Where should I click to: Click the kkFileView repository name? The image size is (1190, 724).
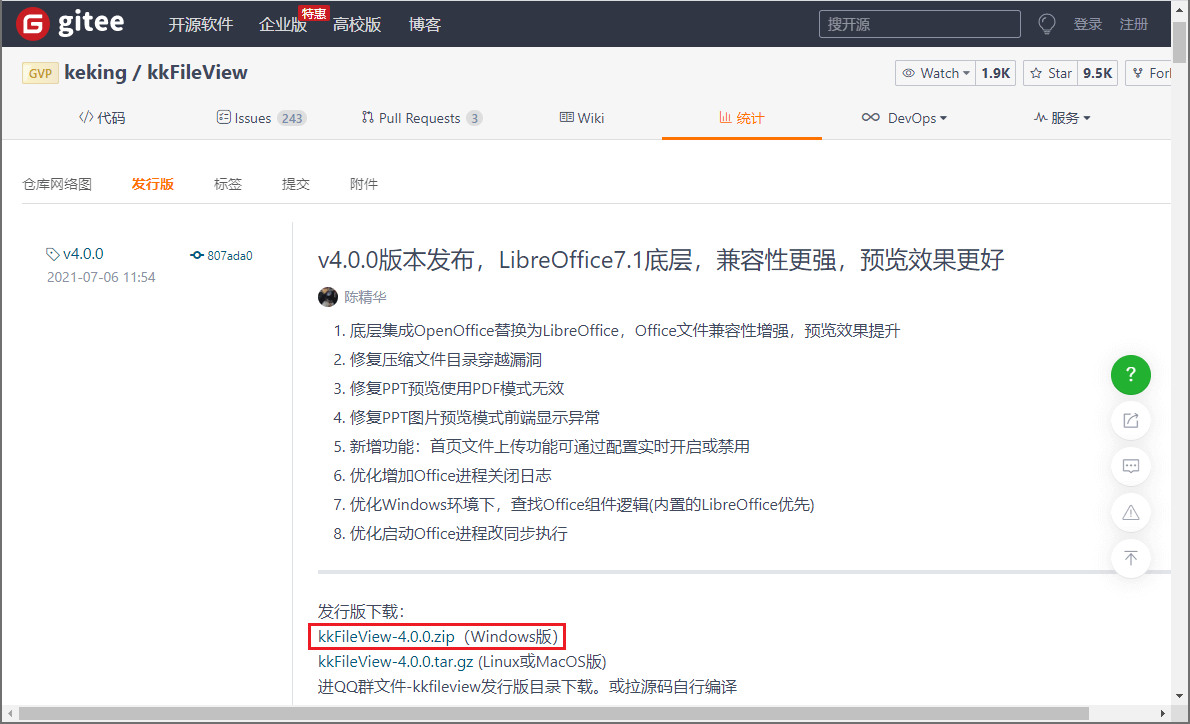(x=197, y=72)
